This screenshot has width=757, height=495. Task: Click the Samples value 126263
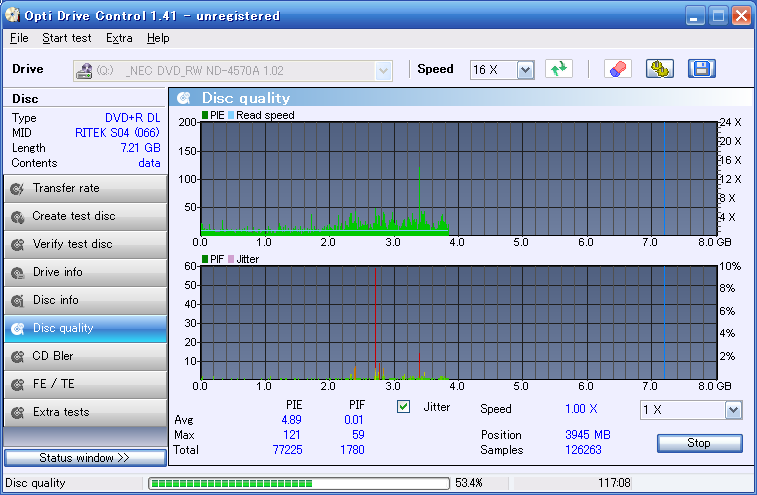[583, 450]
